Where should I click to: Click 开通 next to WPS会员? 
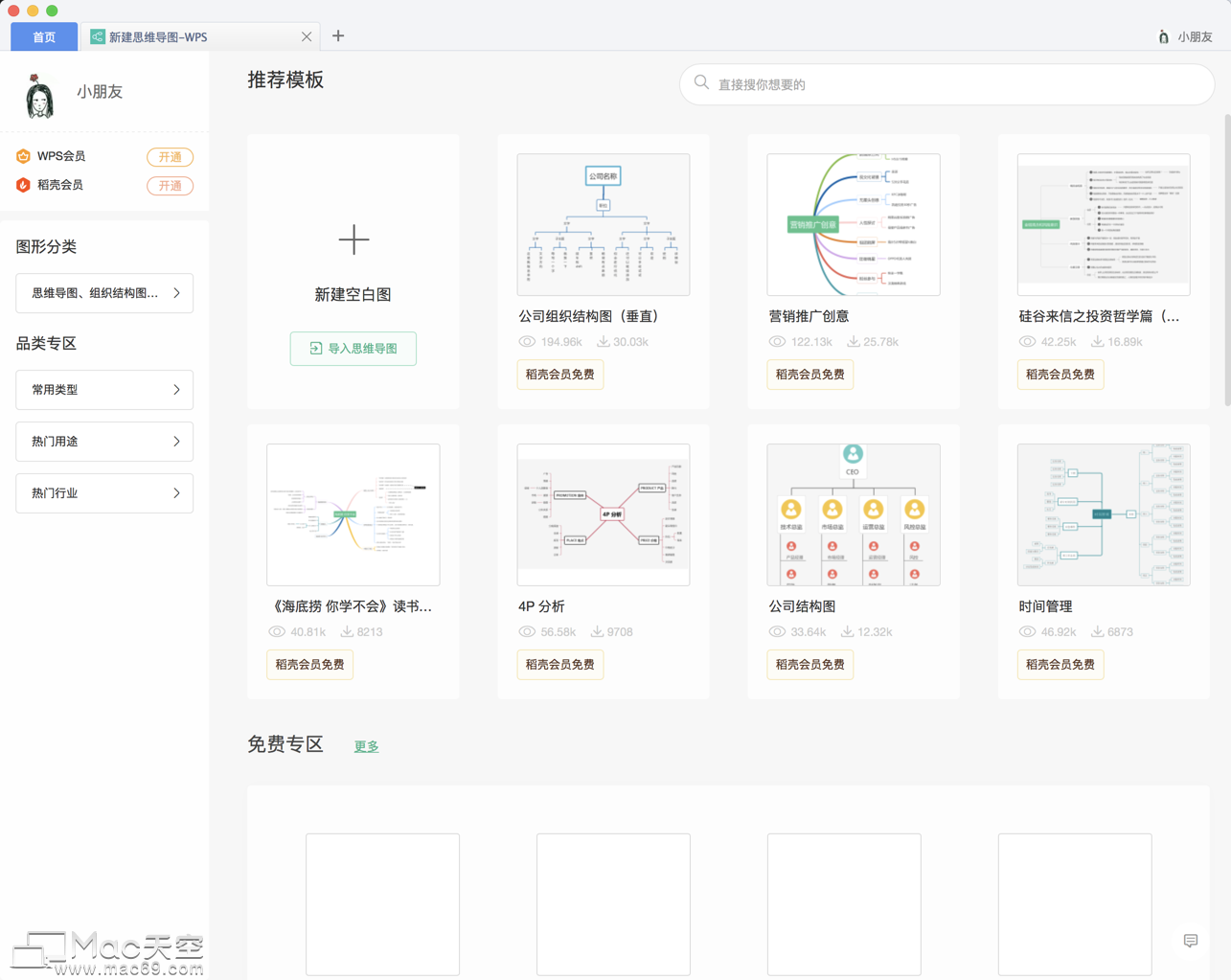[170, 157]
